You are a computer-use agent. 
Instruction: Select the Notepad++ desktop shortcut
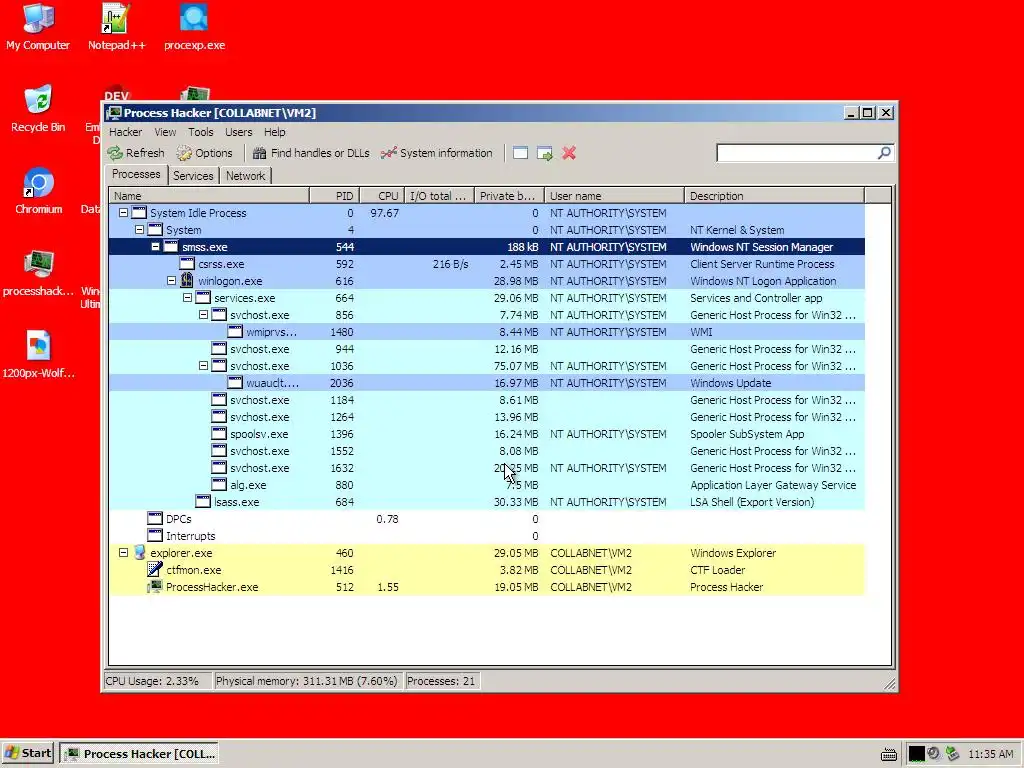116,27
